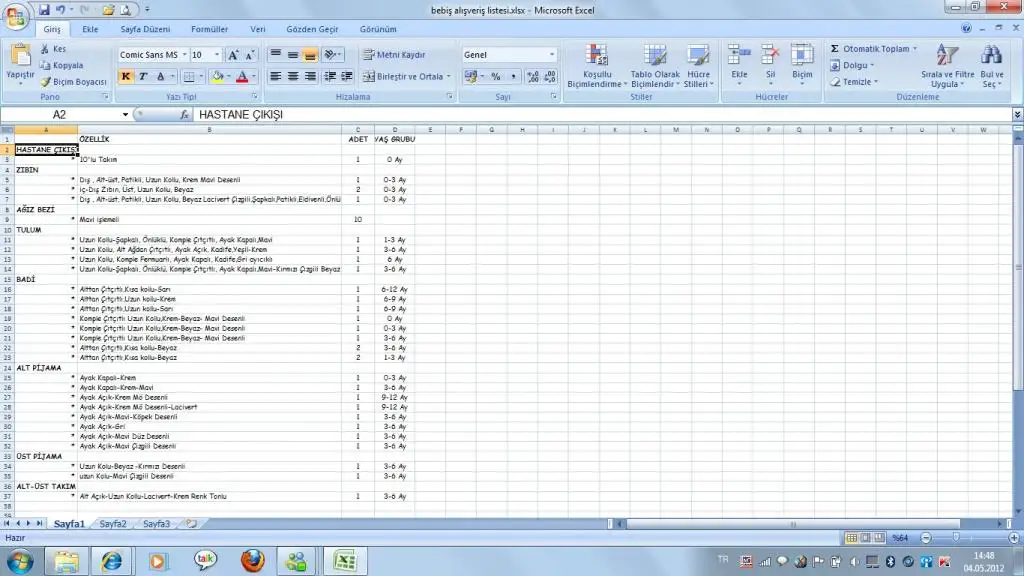This screenshot has height=576, width=1024.
Task: Click the increase font size icon
Action: coord(233,55)
